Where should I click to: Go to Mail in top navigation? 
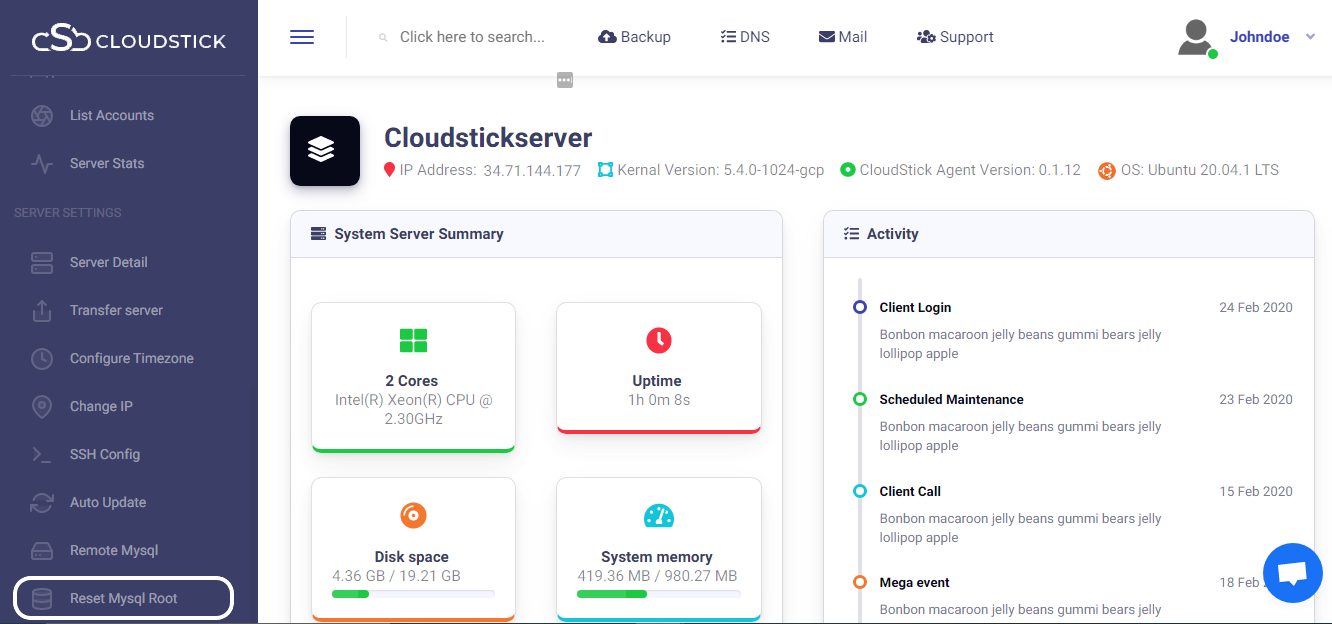tap(843, 37)
